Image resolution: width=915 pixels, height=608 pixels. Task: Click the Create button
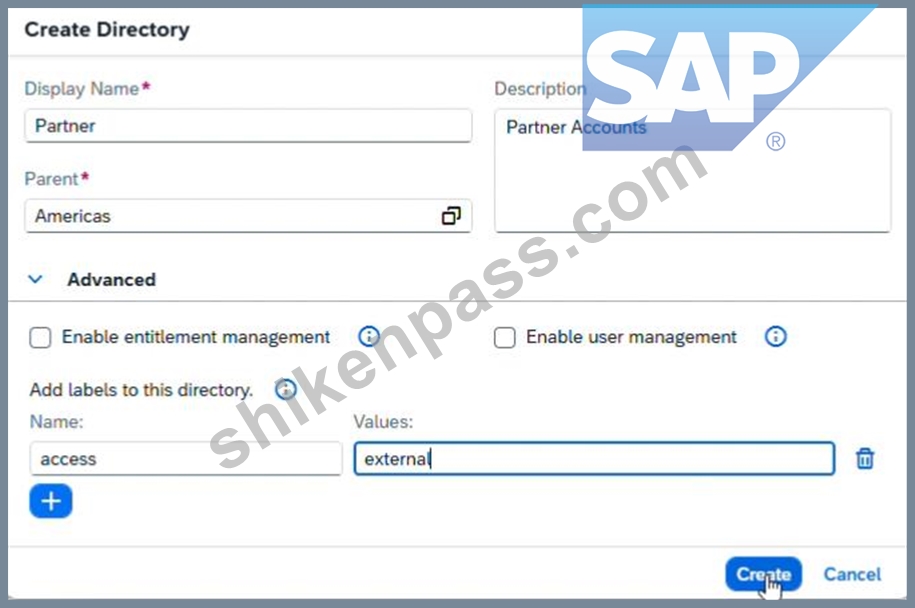(763, 574)
